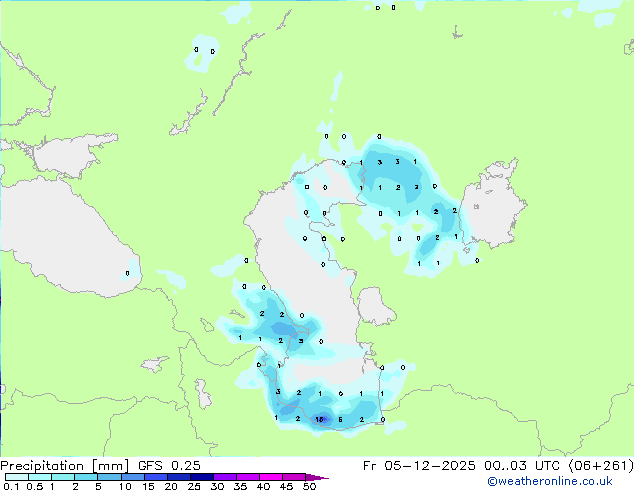The image size is (634, 490).
Task: Click the 'GFS 0.25' model label
Action: (169, 466)
